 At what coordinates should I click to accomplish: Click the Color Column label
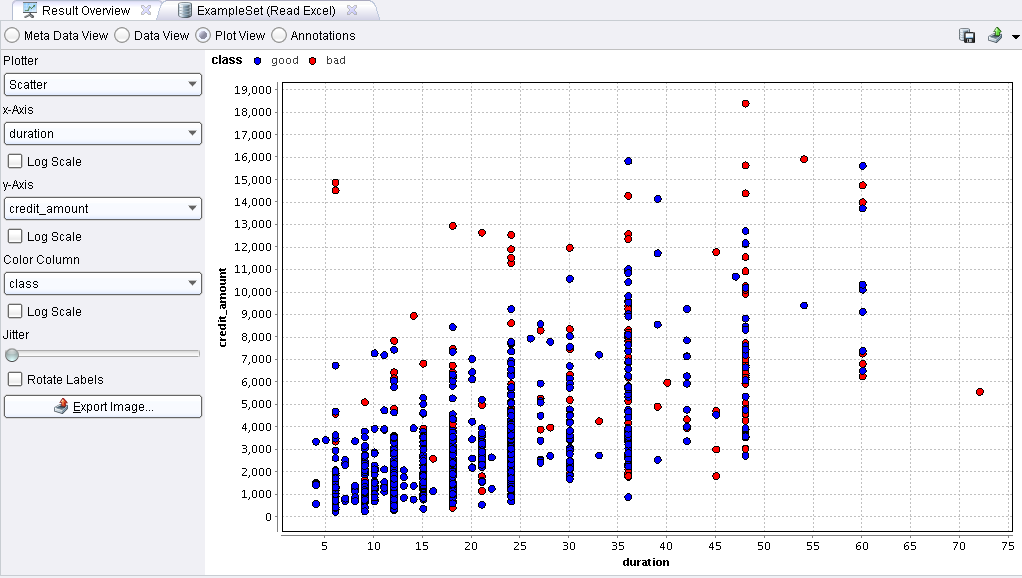click(x=42, y=259)
